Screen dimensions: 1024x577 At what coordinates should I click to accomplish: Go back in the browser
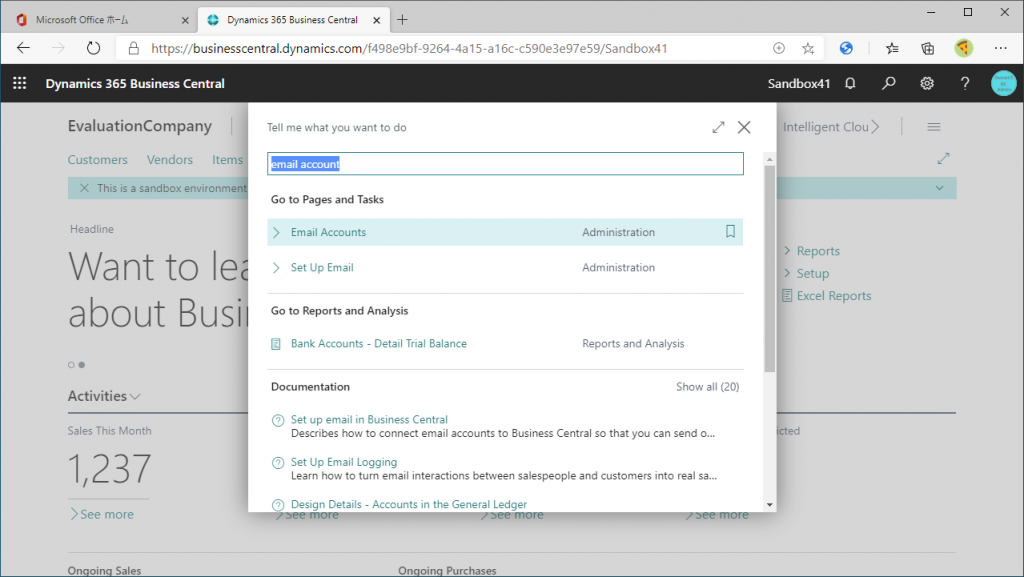(24, 48)
